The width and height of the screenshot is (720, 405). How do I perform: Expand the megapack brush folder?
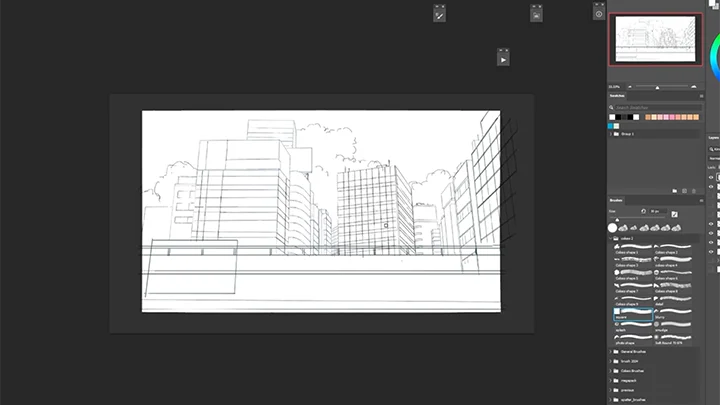[611, 381]
